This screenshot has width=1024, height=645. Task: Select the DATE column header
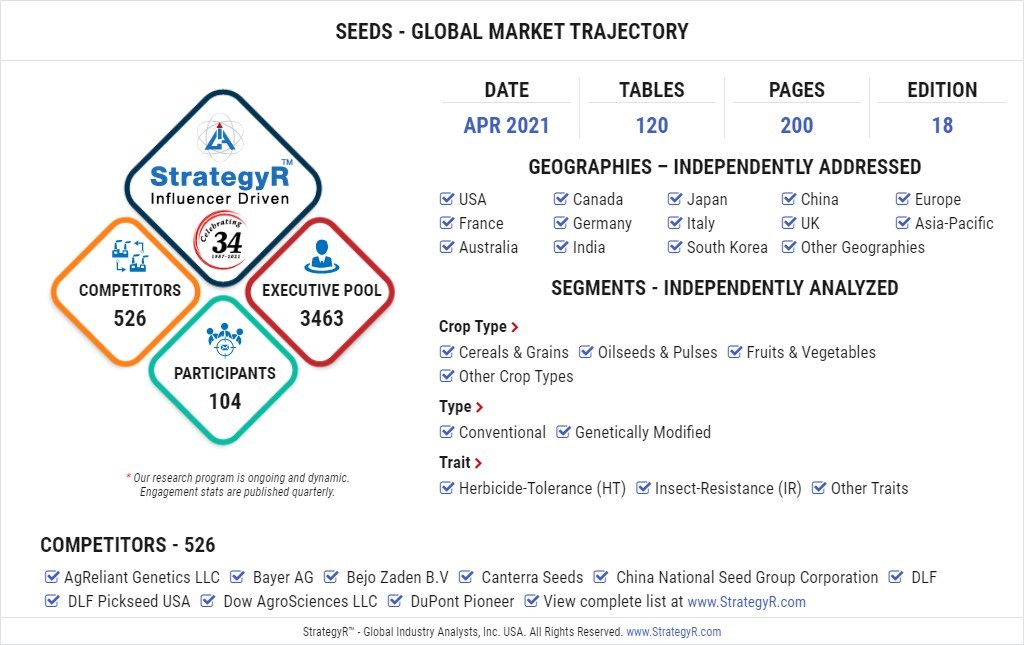click(506, 90)
